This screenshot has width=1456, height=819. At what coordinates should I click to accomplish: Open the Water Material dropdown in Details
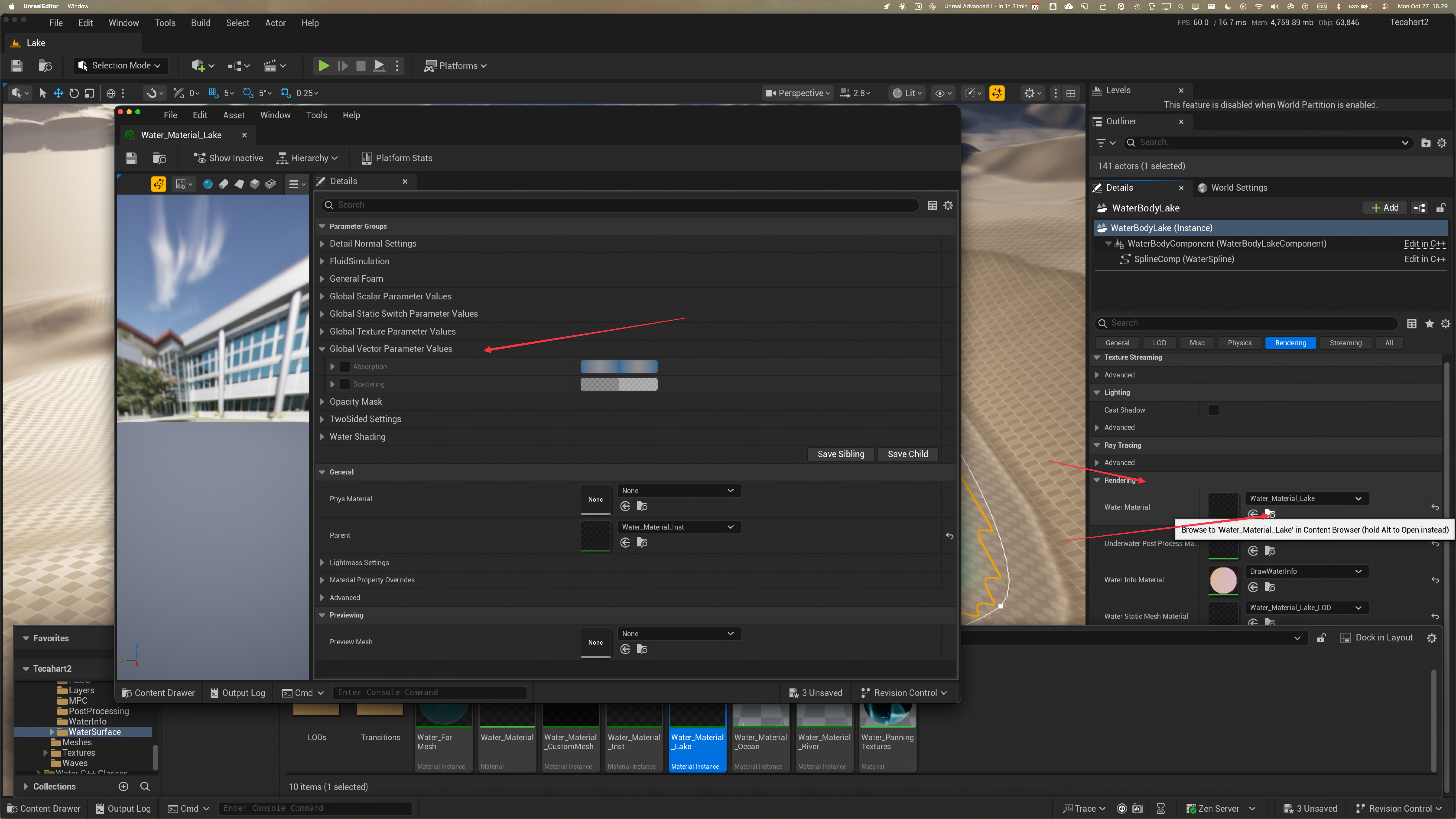[x=1307, y=499]
